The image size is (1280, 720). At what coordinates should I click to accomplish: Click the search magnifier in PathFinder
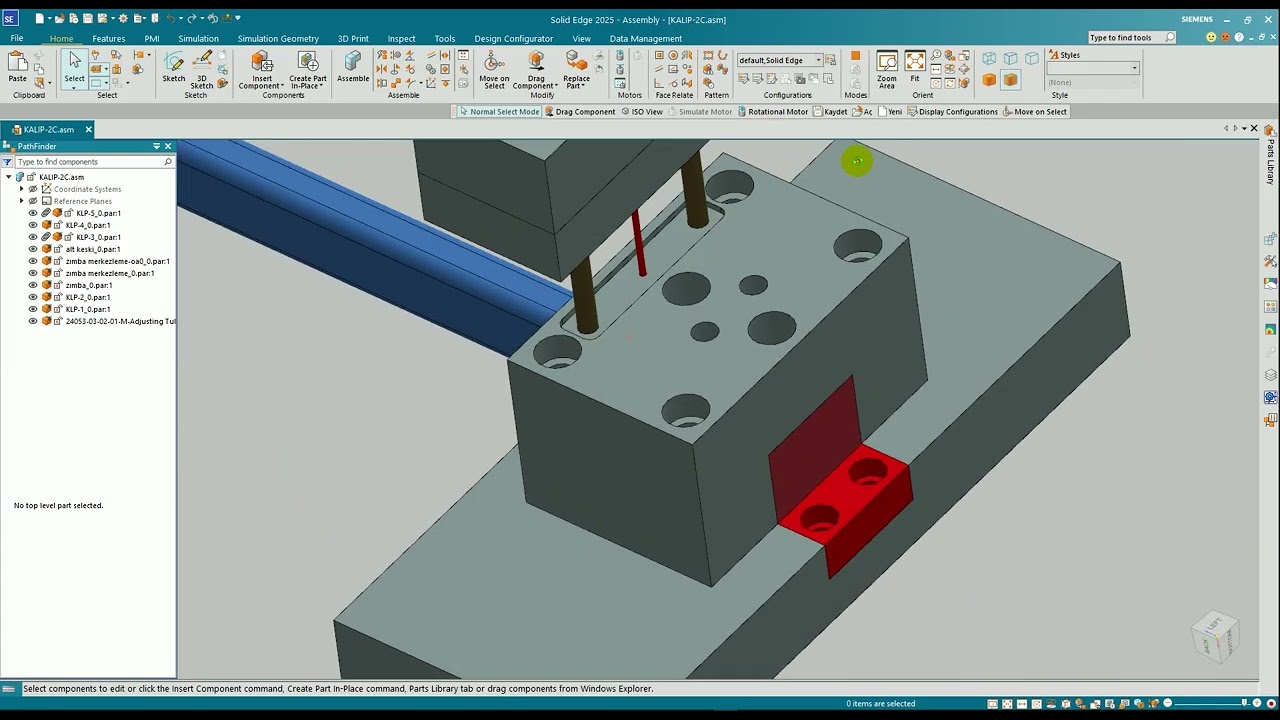coord(168,161)
